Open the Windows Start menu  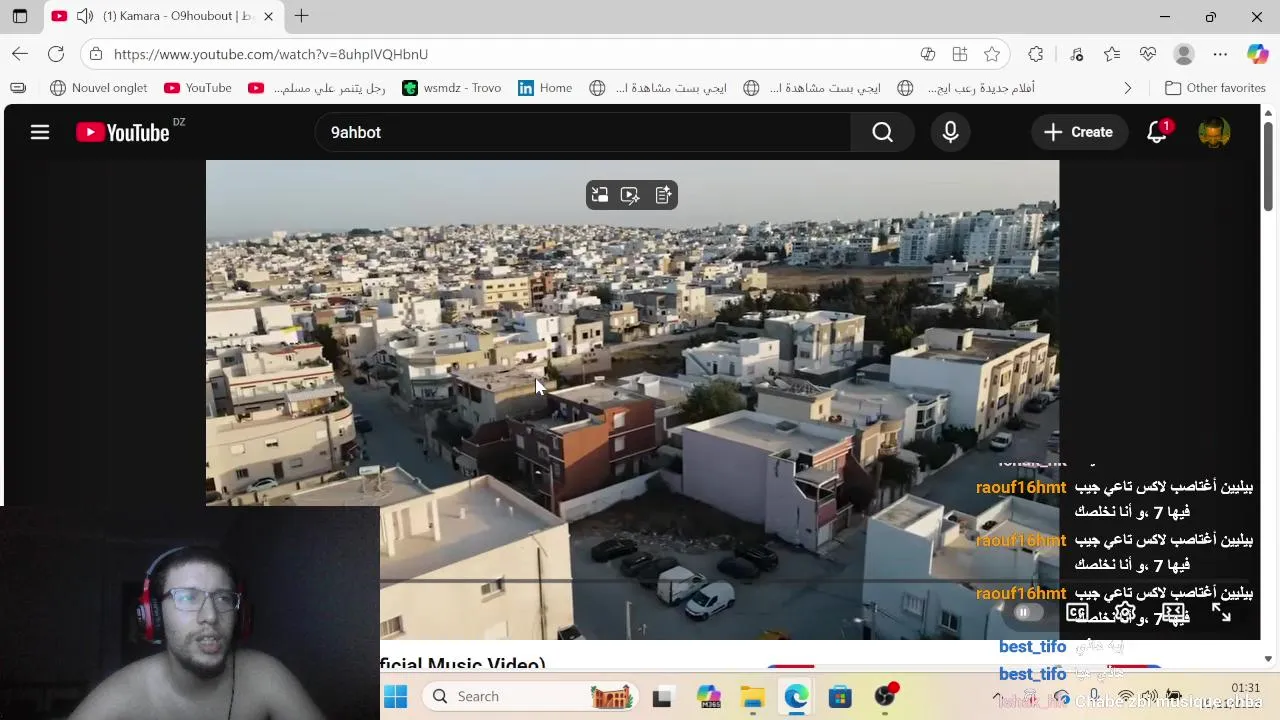click(396, 696)
